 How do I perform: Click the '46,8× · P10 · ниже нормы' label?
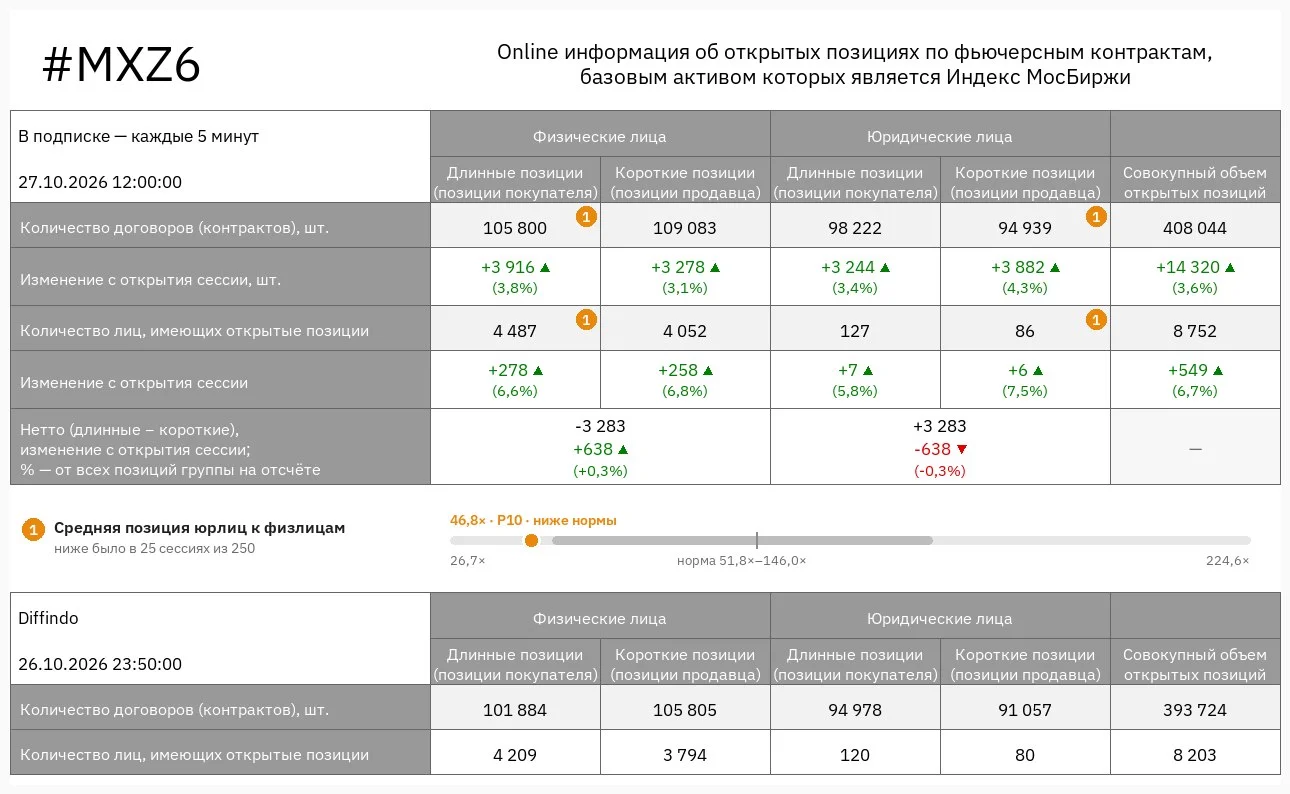(x=533, y=520)
